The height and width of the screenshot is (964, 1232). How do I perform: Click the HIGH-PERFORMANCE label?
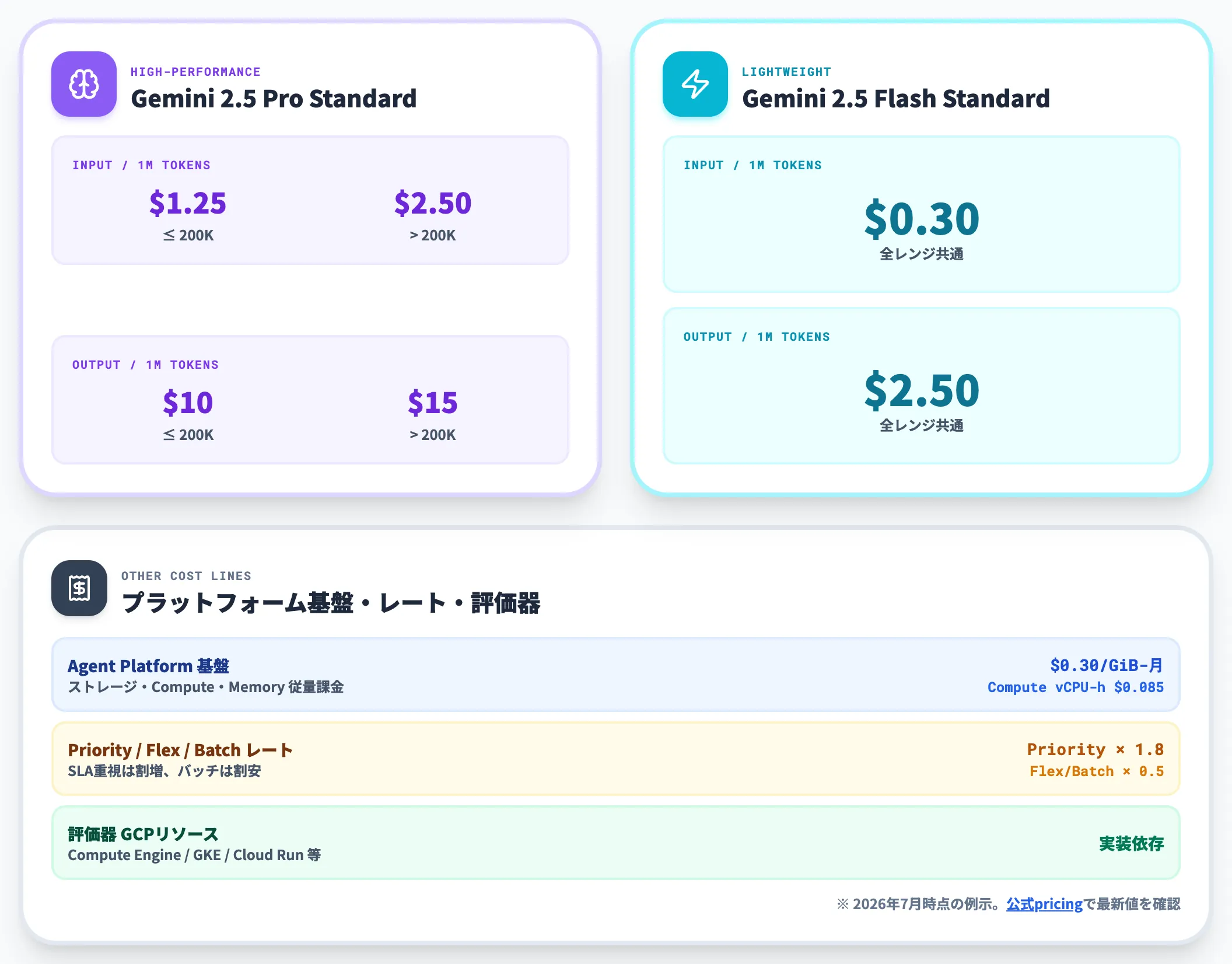point(195,72)
